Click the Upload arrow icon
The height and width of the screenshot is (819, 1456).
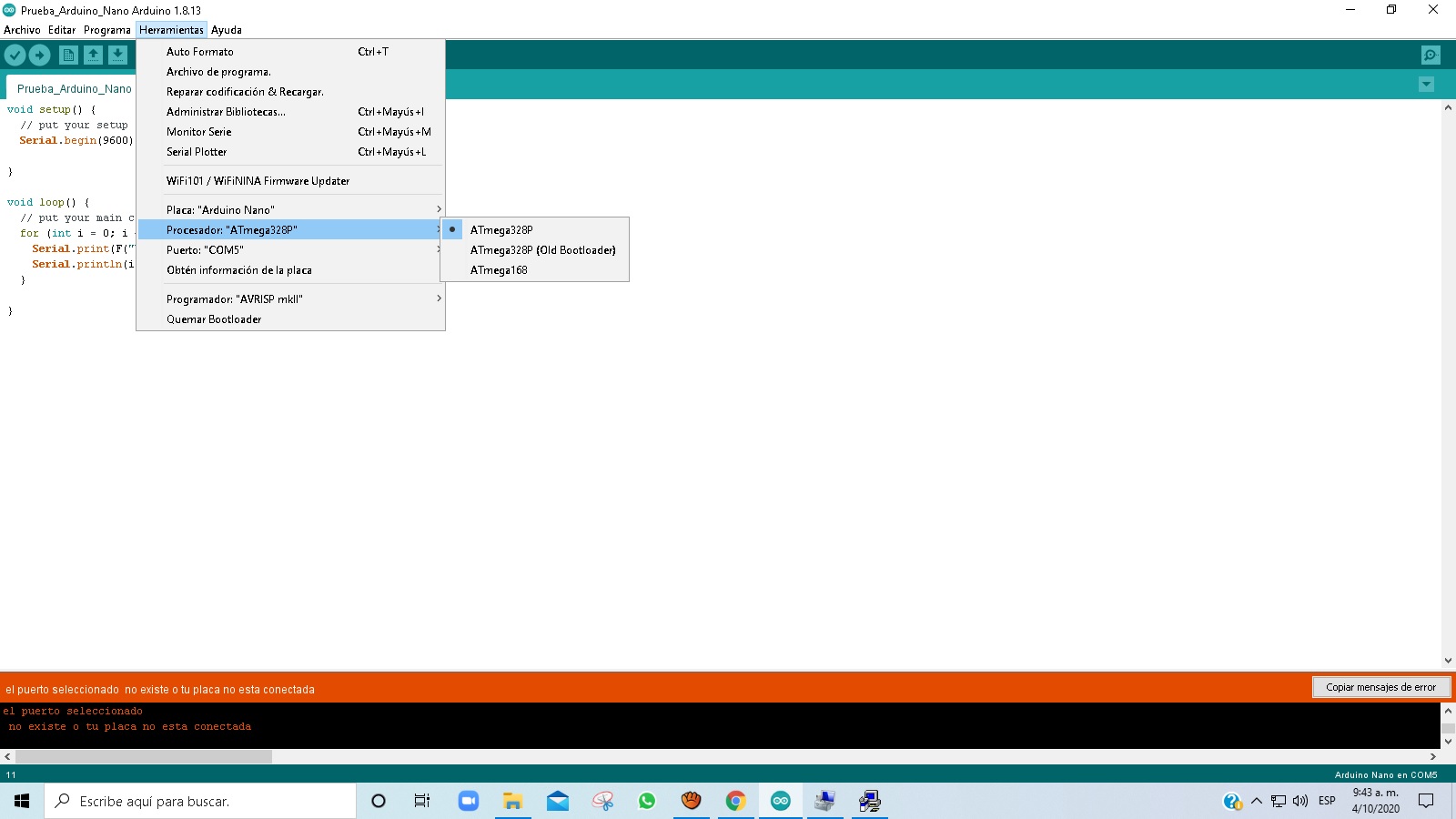[39, 56]
